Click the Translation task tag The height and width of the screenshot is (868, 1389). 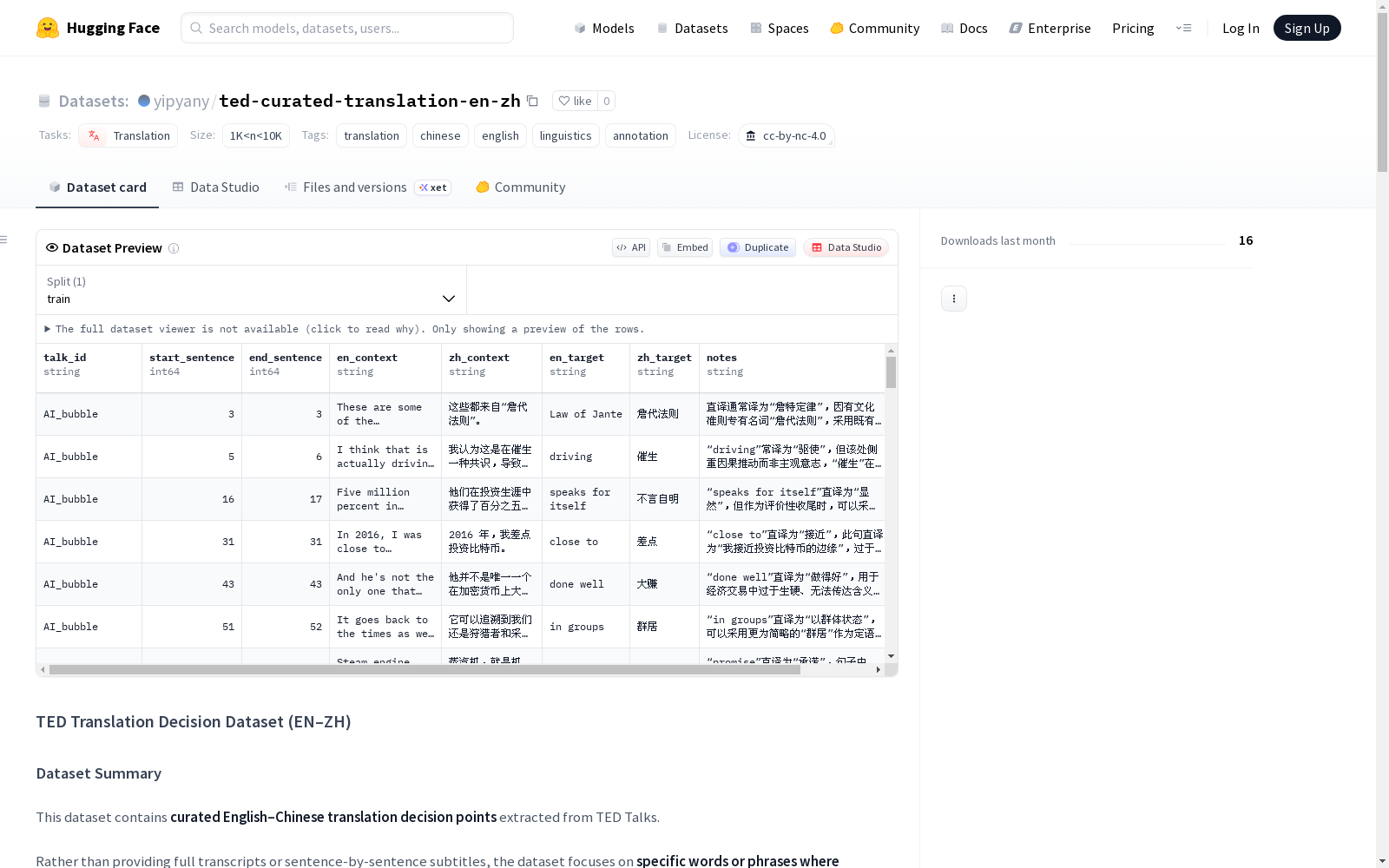[x=128, y=135]
